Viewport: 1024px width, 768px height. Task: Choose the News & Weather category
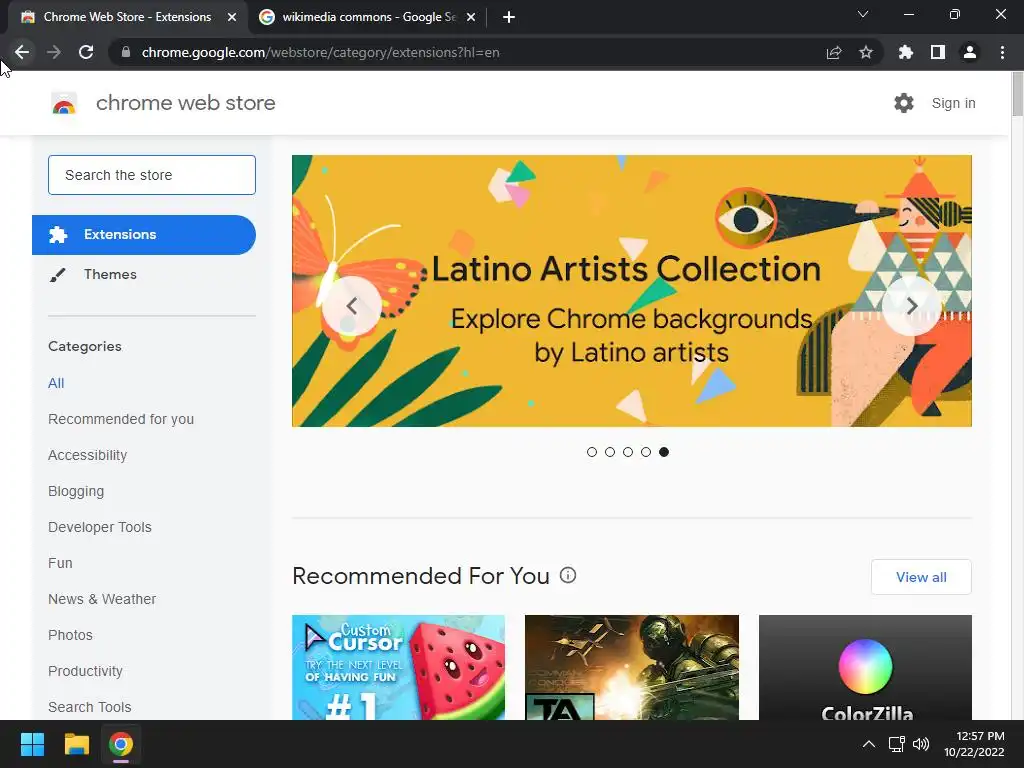102,599
